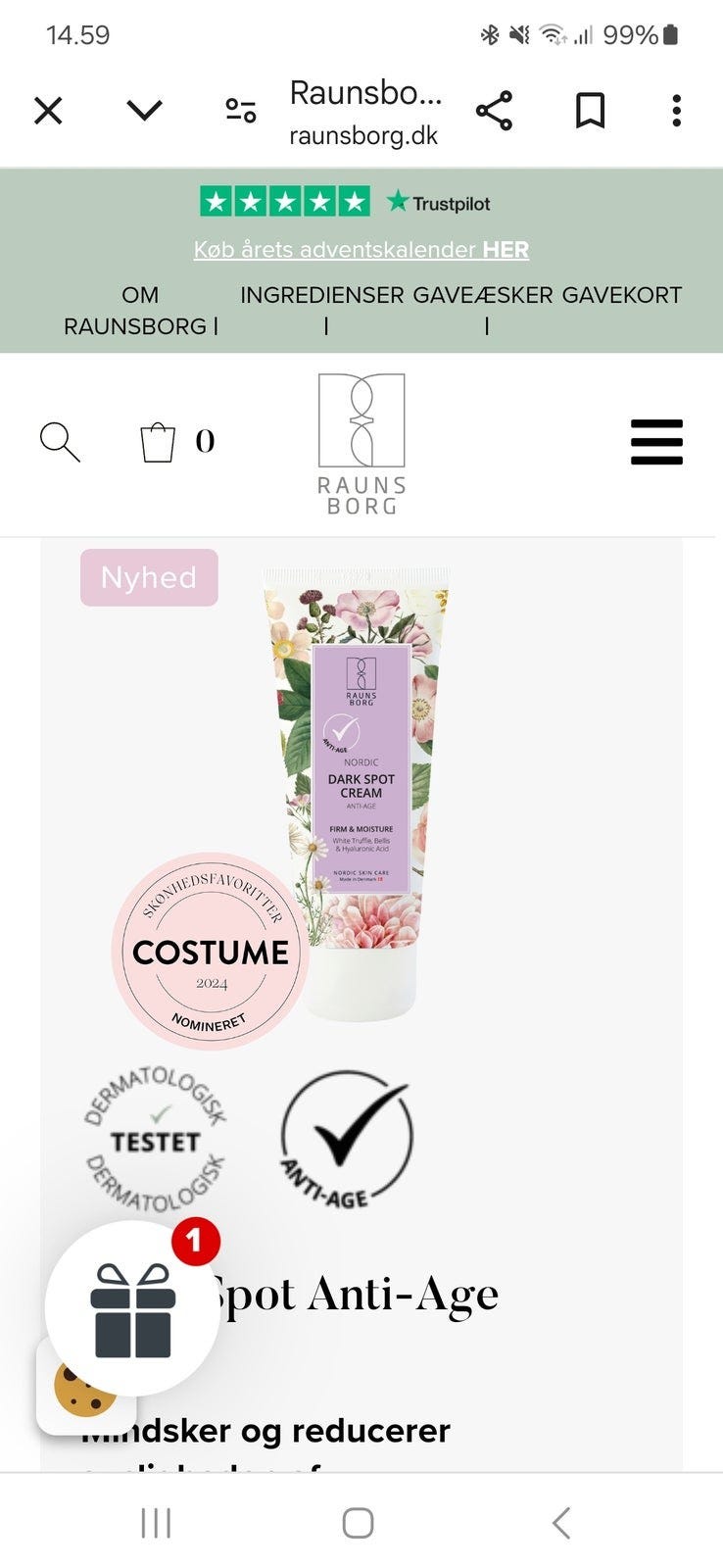Screen dimensions: 723x1568
Task: Open site settings tune icon
Action: click(241, 111)
